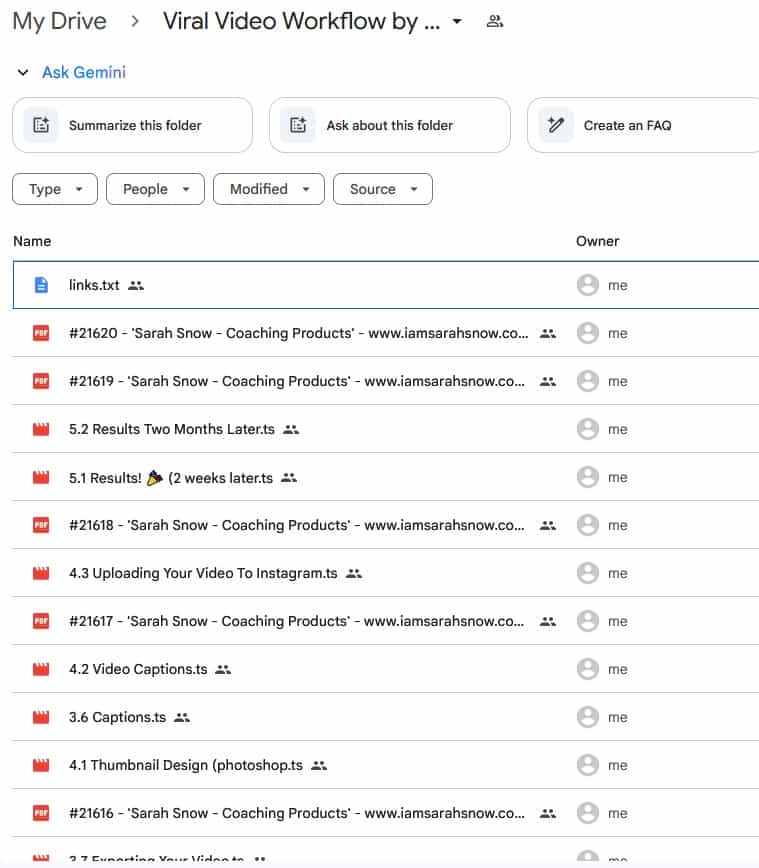The height and width of the screenshot is (868, 759).
Task: Click the owner avatar beside '3.6 Captions.ts'
Action: coord(588,716)
